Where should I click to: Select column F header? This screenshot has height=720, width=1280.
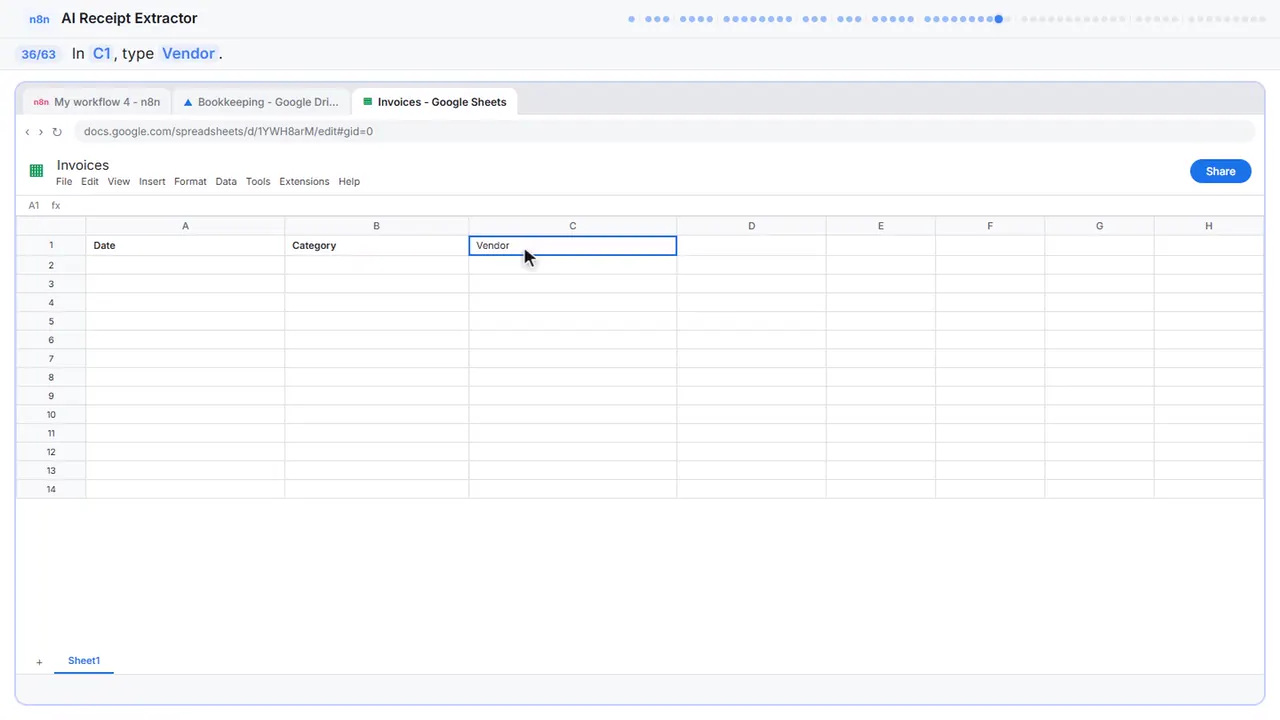click(x=990, y=226)
